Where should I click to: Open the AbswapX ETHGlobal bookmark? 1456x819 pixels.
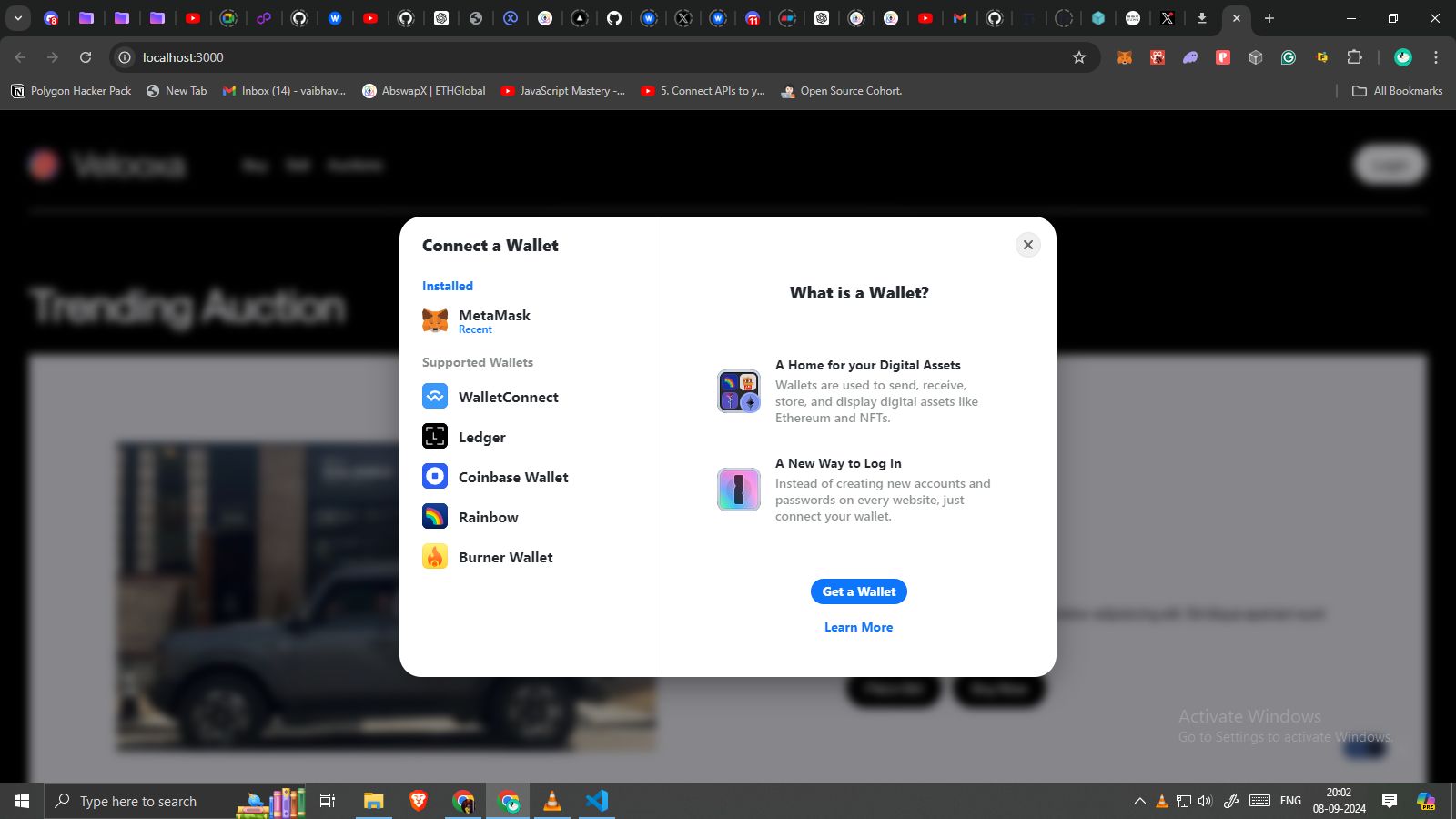pos(424,91)
